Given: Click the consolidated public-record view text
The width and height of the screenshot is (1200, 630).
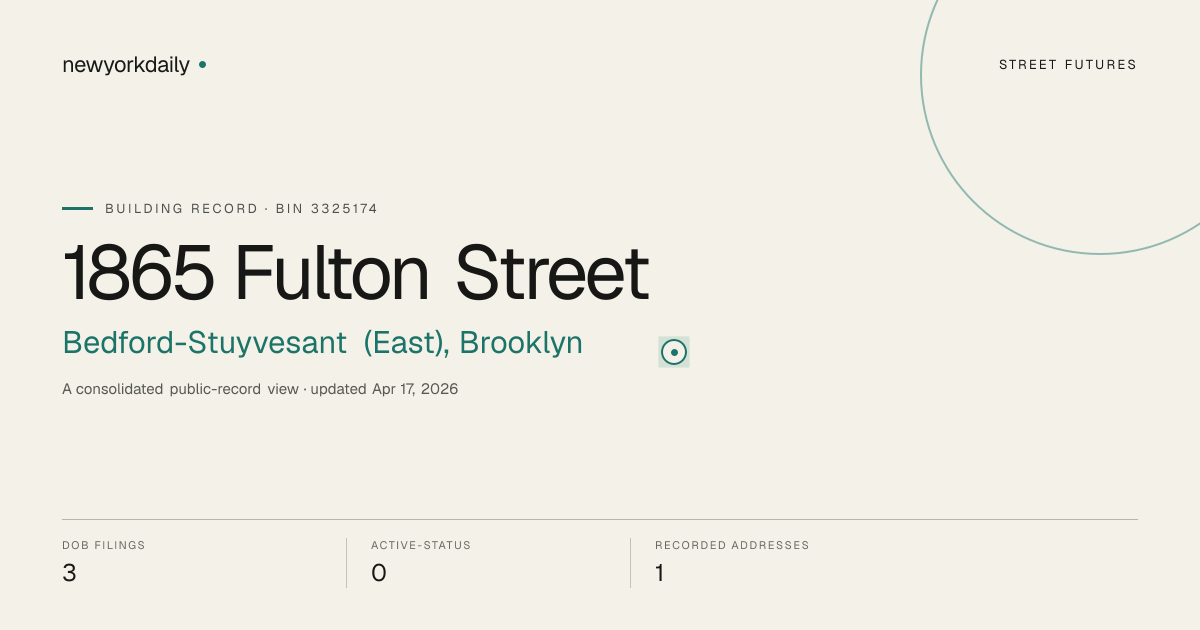Looking at the screenshot, I should point(180,389).
